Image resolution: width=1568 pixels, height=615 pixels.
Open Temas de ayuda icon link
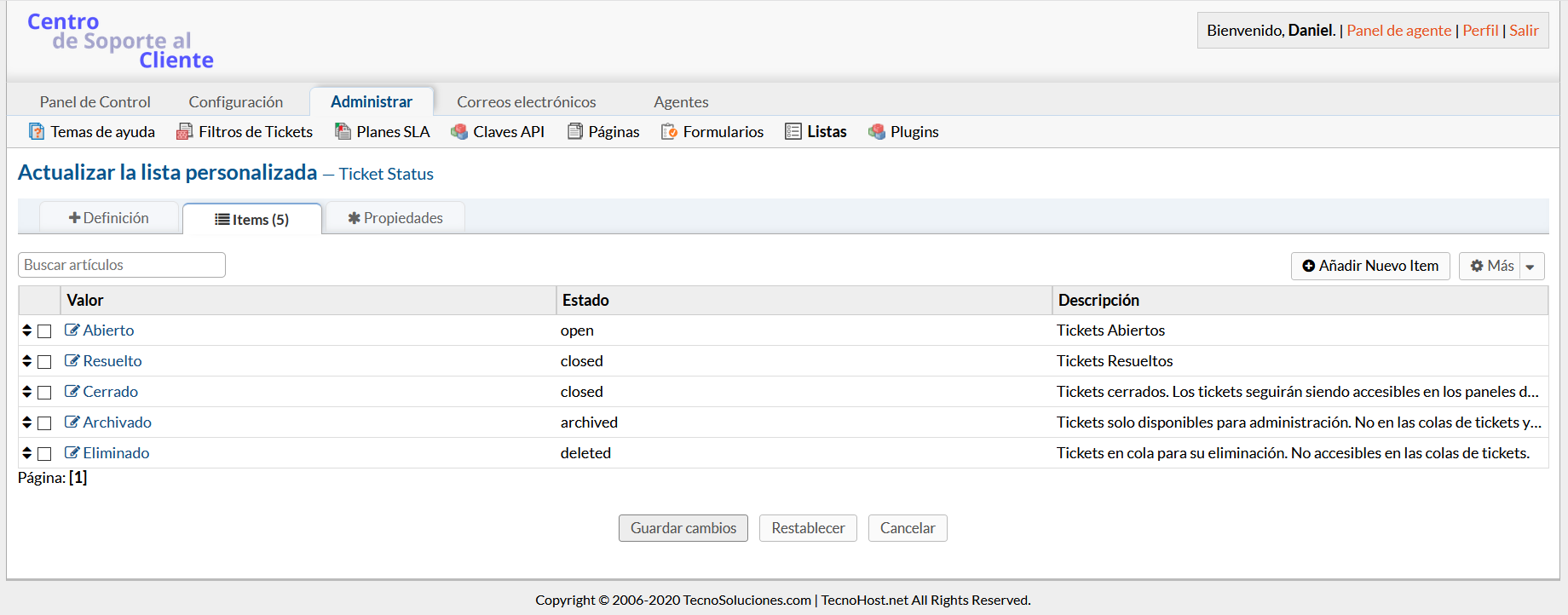(37, 132)
